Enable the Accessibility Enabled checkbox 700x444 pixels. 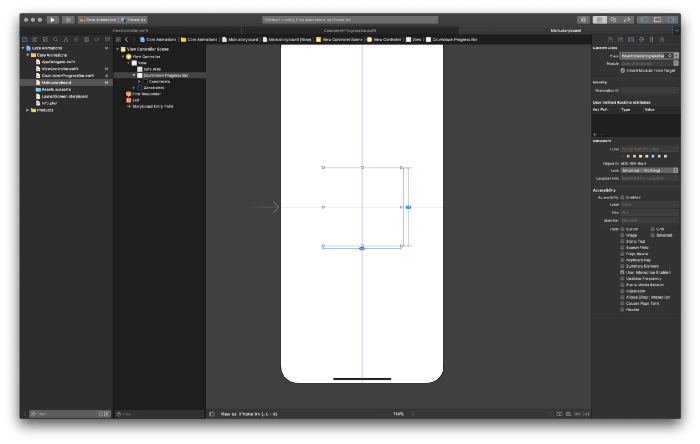point(623,197)
